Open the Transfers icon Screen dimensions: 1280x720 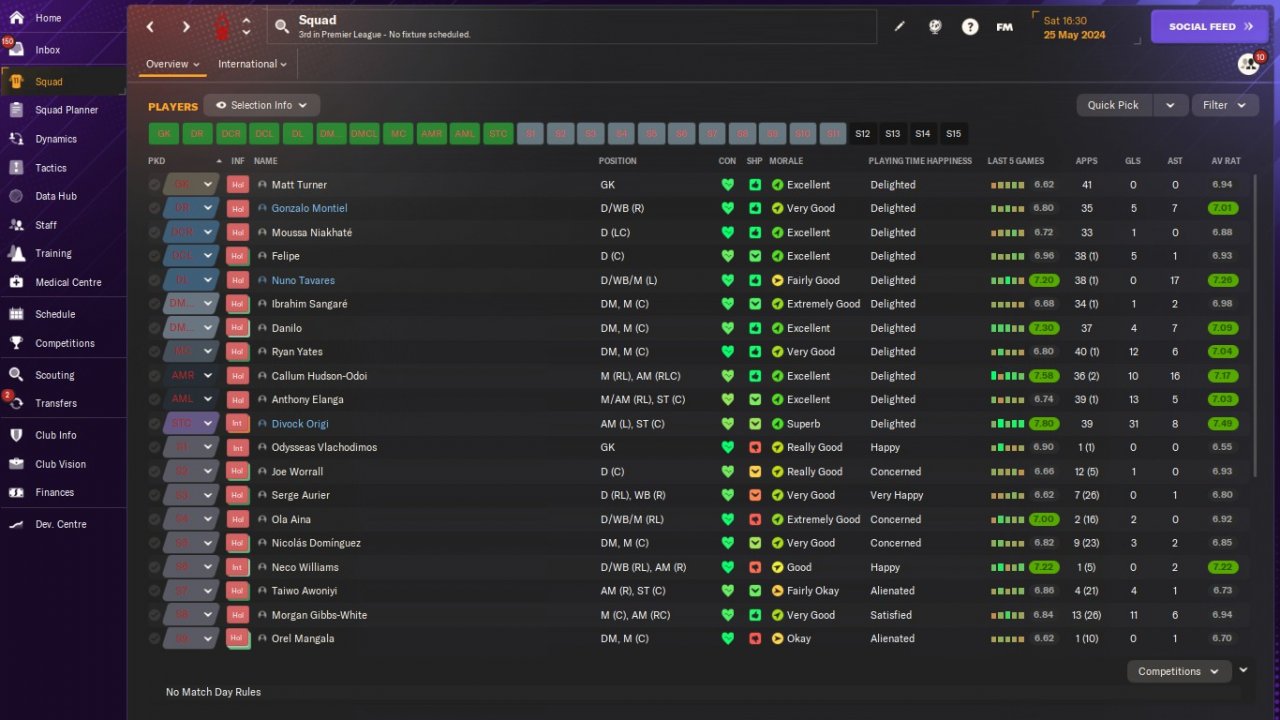[x=16, y=403]
